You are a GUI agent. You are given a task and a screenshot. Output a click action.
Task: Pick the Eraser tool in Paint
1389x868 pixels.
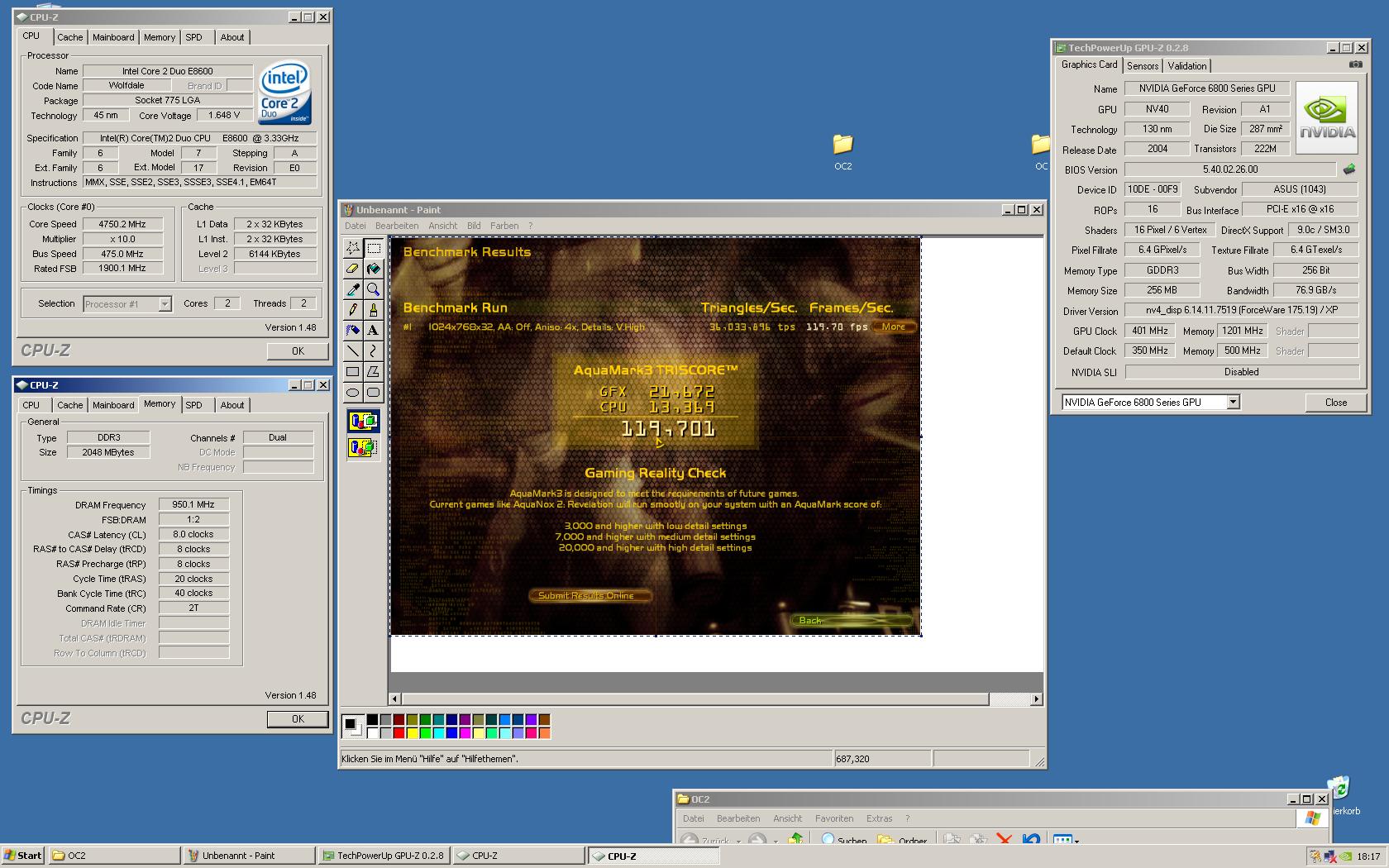click(x=353, y=269)
